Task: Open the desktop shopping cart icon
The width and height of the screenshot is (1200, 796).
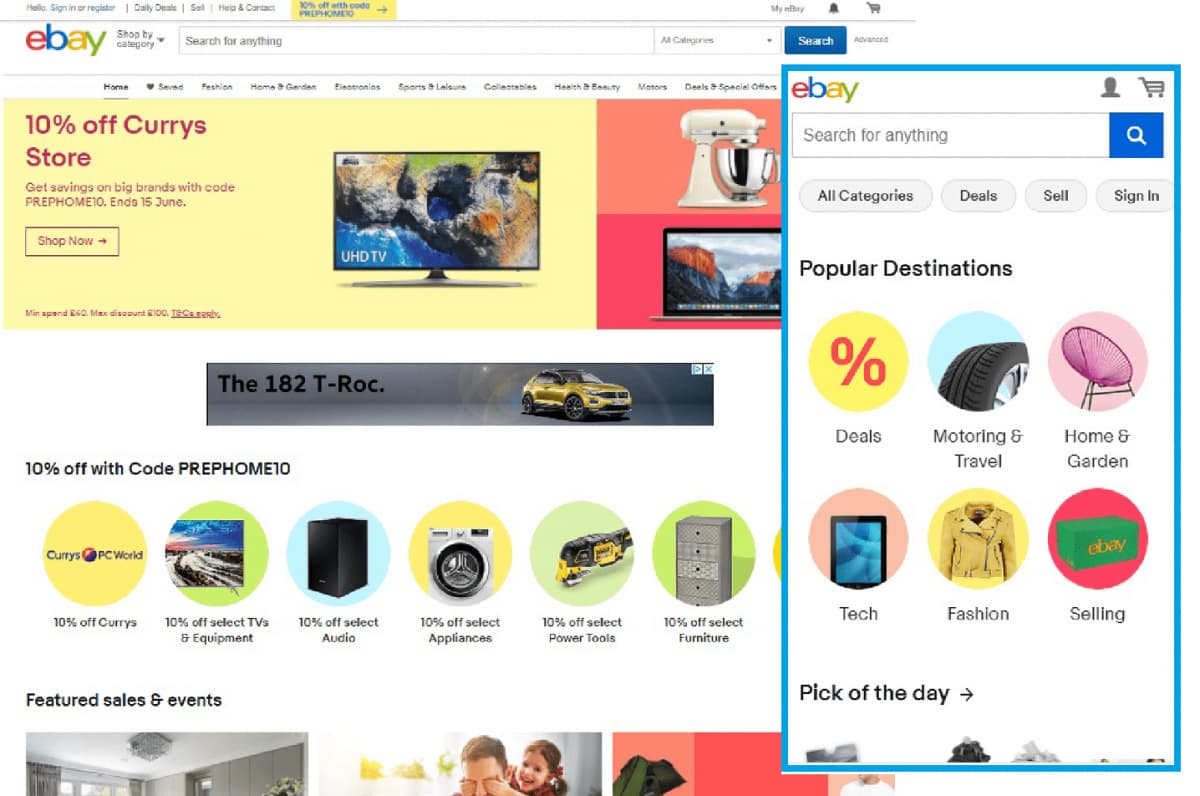Action: 873,8
